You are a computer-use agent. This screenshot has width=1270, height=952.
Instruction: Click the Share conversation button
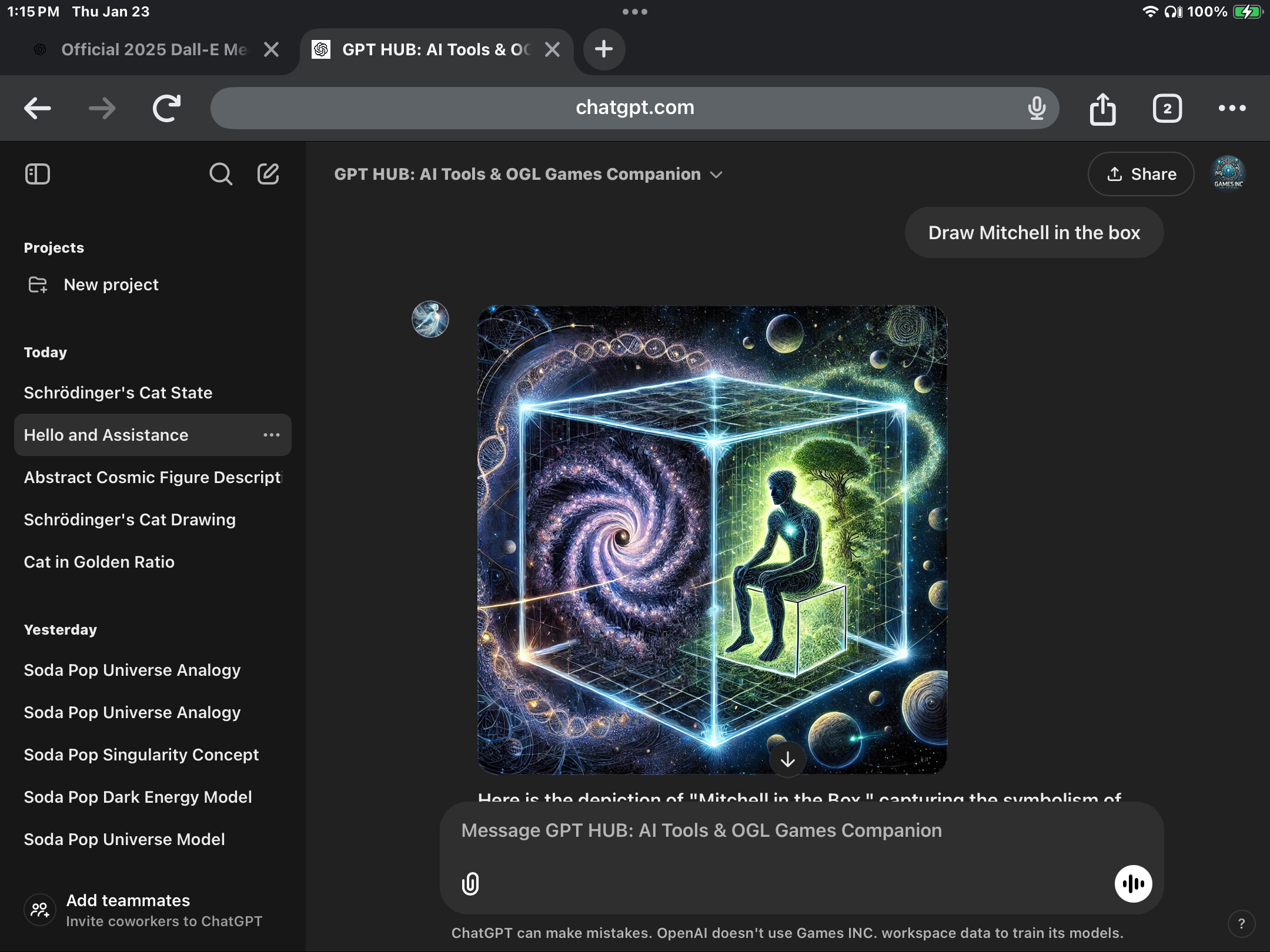point(1141,174)
